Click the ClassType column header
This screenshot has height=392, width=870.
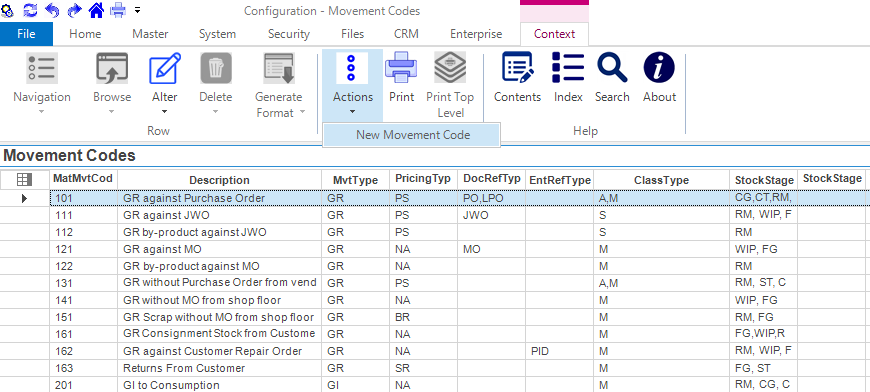coord(661,180)
